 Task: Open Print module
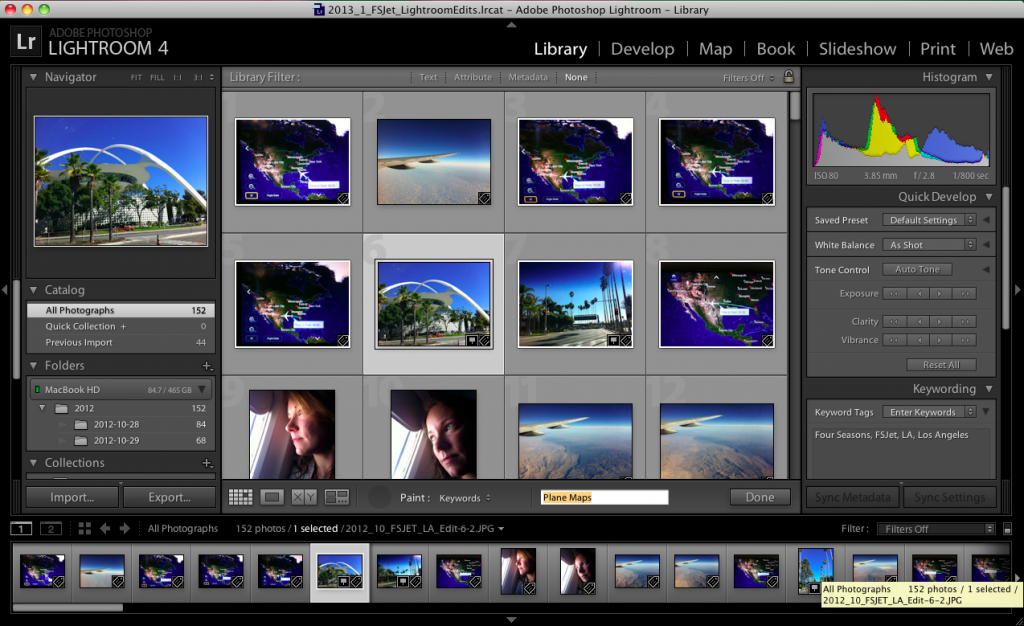pos(938,49)
